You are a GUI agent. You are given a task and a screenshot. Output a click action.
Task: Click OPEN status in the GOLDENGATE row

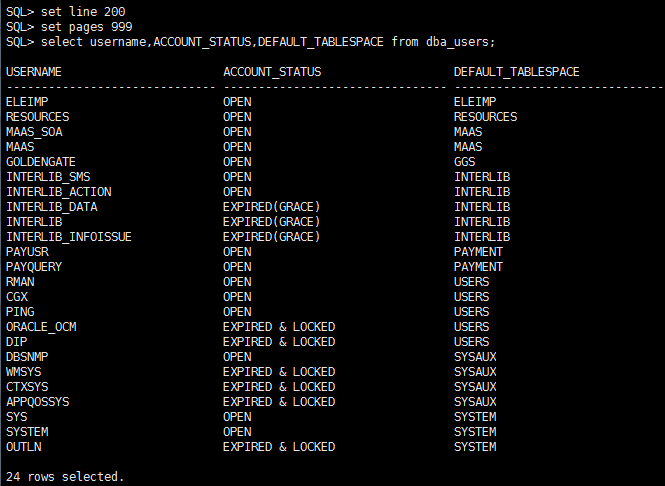coord(237,162)
